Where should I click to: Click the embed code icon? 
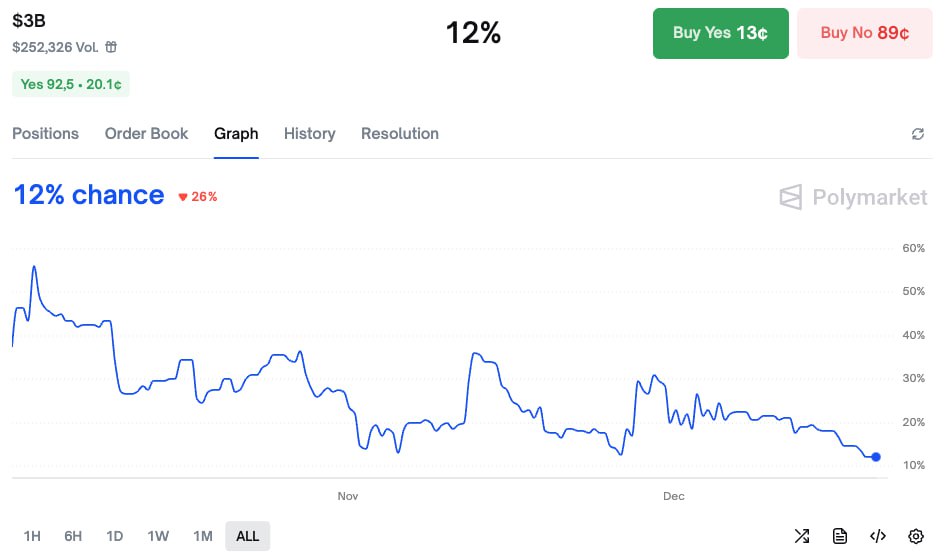click(877, 536)
